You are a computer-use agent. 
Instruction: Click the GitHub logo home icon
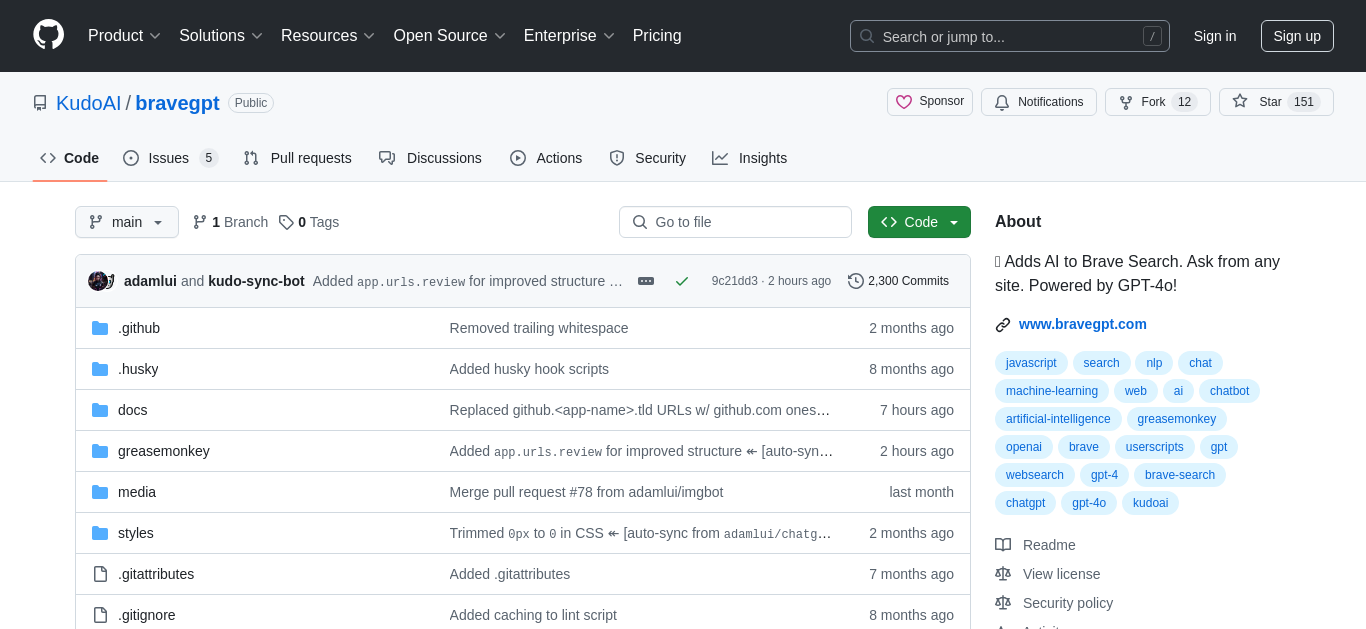(48, 35)
